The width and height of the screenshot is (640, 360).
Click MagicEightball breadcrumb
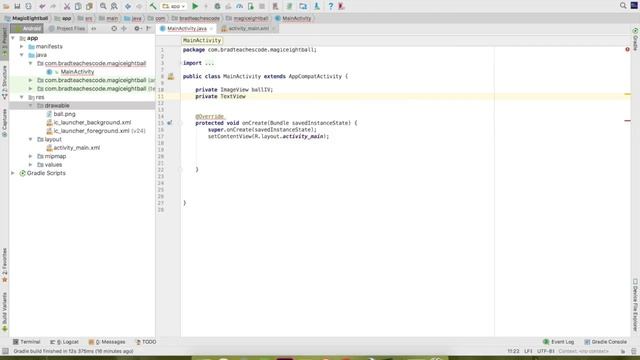tap(27, 18)
